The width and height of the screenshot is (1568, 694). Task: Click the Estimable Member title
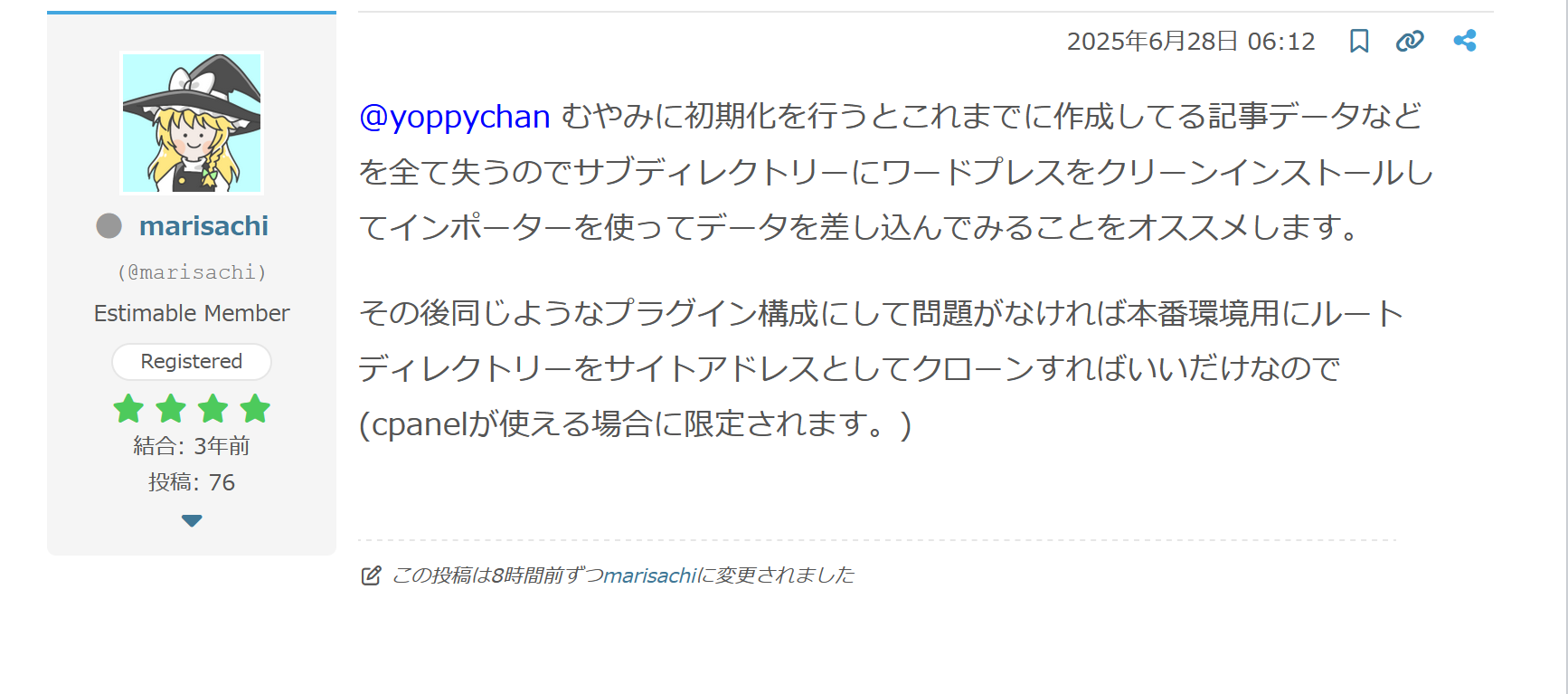click(192, 313)
